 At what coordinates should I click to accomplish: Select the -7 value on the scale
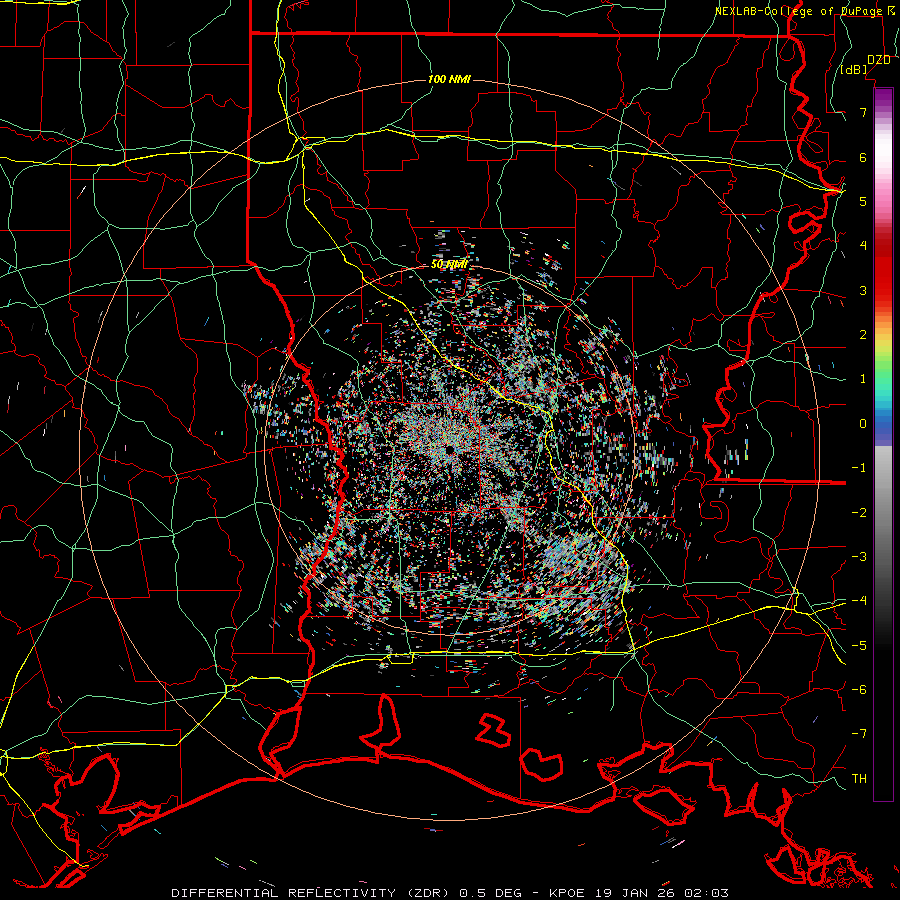pyautogui.click(x=859, y=734)
